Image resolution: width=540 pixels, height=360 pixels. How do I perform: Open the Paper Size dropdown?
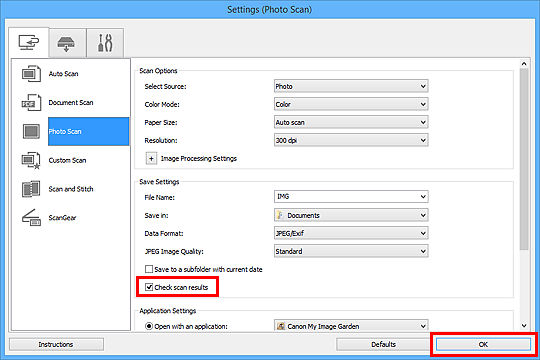pyautogui.click(x=351, y=122)
